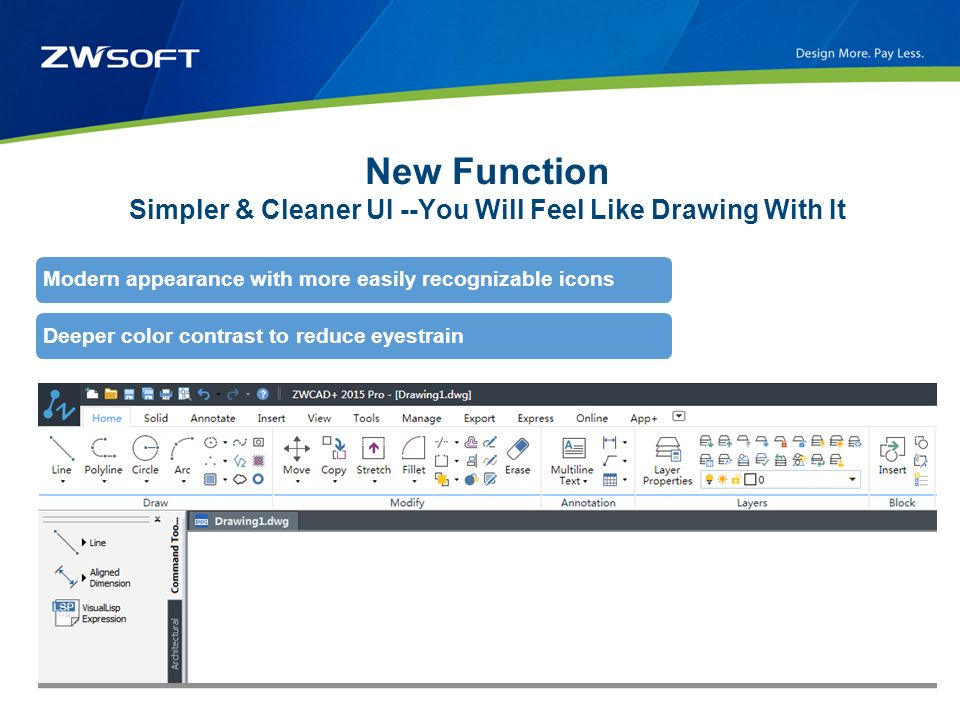Viewport: 960px width, 720px height.
Task: Open Layer Properties manager
Action: coord(667,459)
